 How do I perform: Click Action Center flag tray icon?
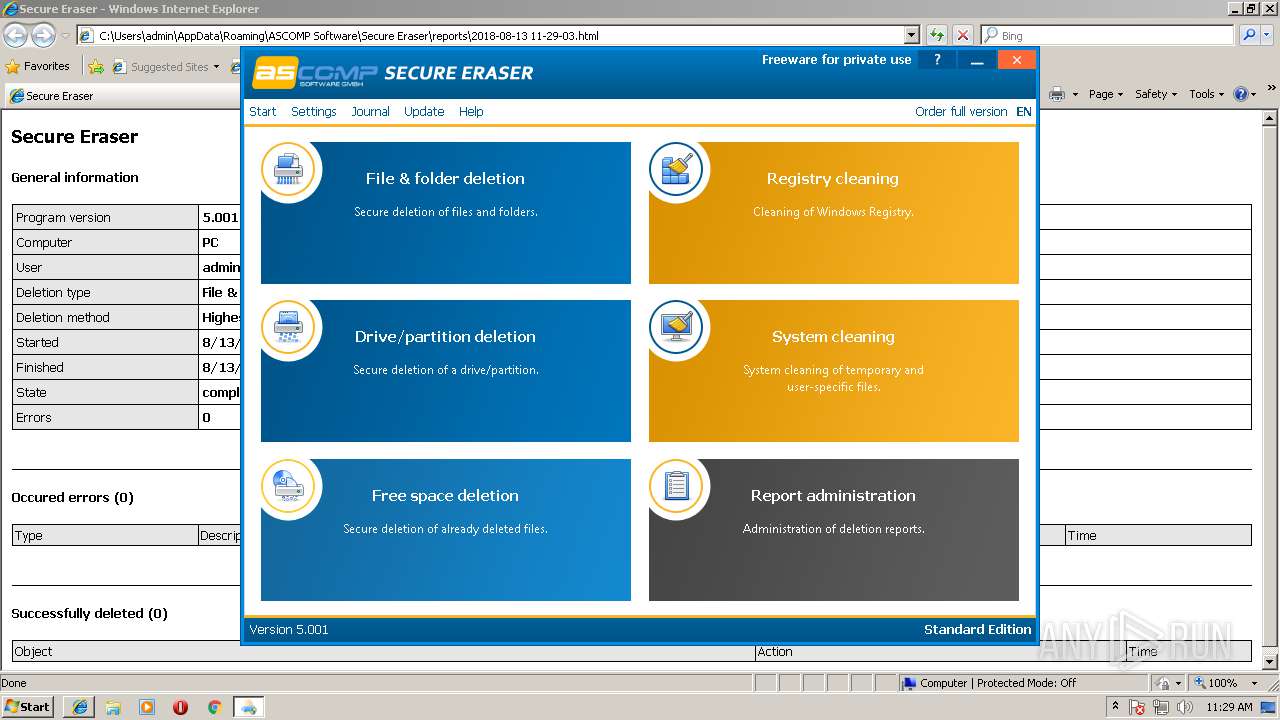tap(1138, 707)
